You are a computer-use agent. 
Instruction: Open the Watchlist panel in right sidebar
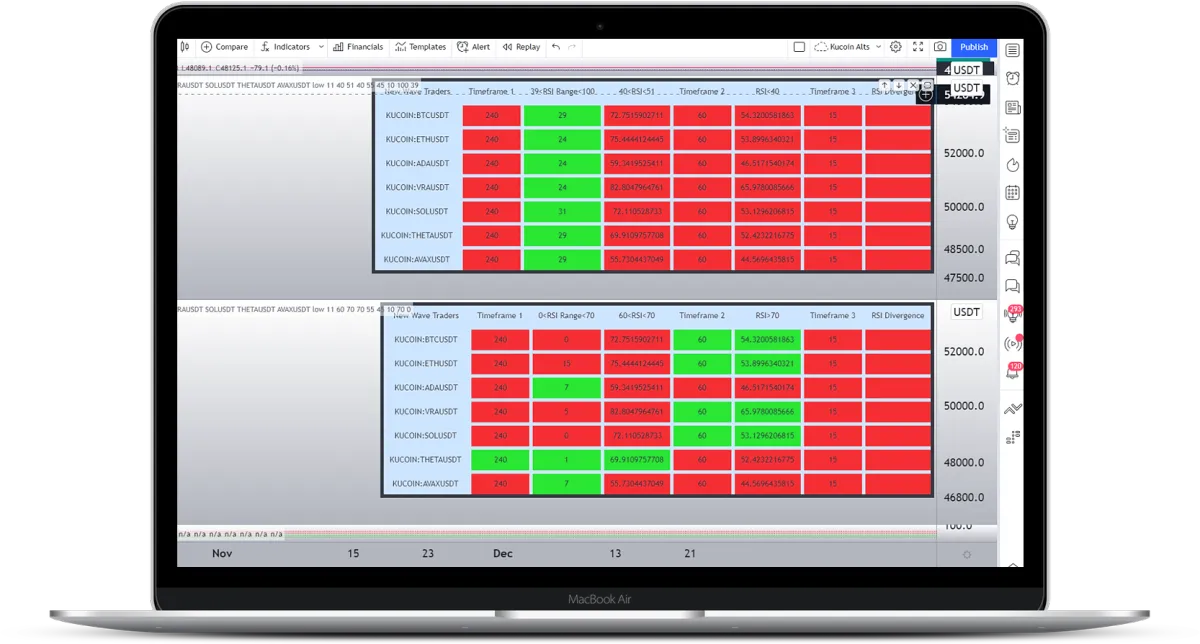(1013, 49)
